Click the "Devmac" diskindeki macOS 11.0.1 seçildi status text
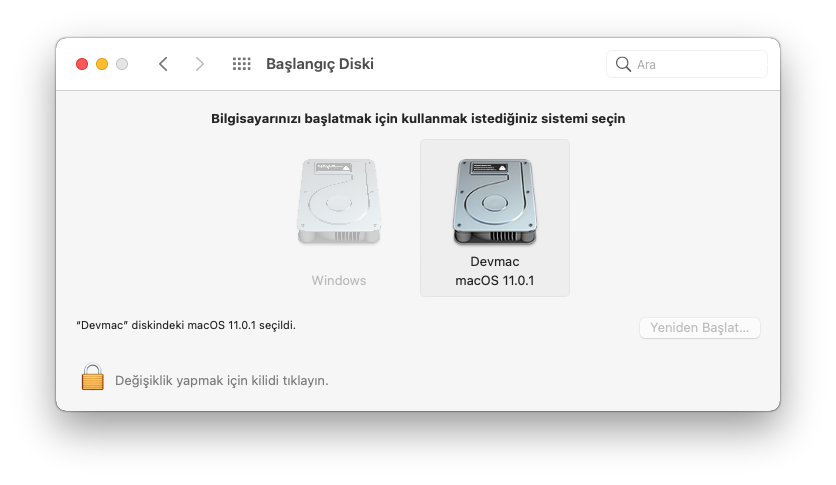 pyautogui.click(x=186, y=325)
